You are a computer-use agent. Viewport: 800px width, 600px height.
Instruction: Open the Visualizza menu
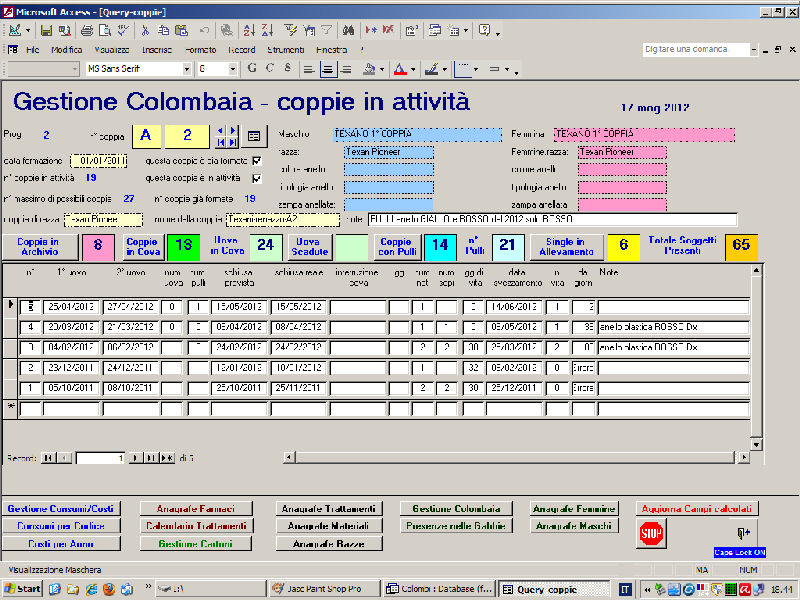point(112,49)
